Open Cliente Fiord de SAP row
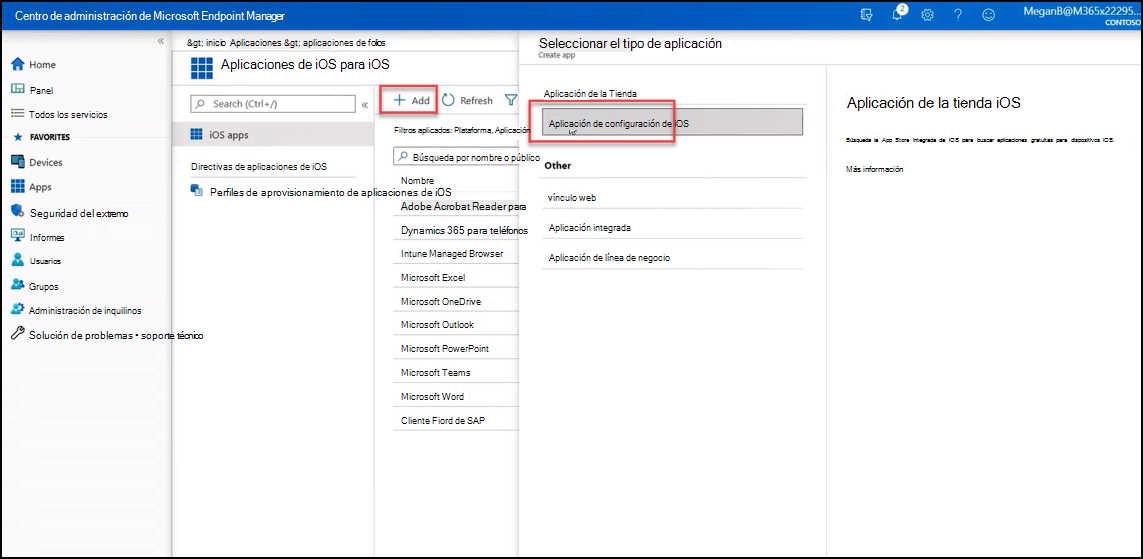Image resolution: width=1143 pixels, height=559 pixels. 458,421
